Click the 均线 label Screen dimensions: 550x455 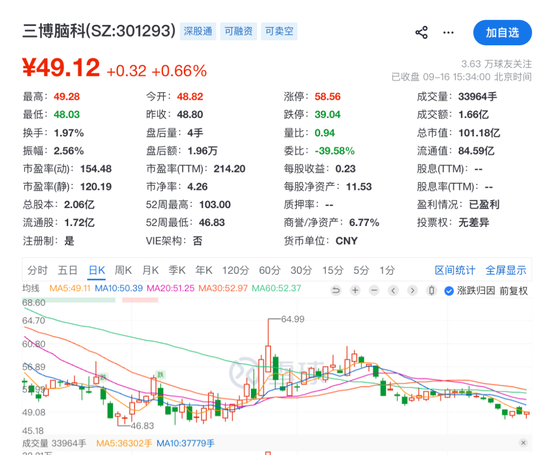tap(31, 288)
